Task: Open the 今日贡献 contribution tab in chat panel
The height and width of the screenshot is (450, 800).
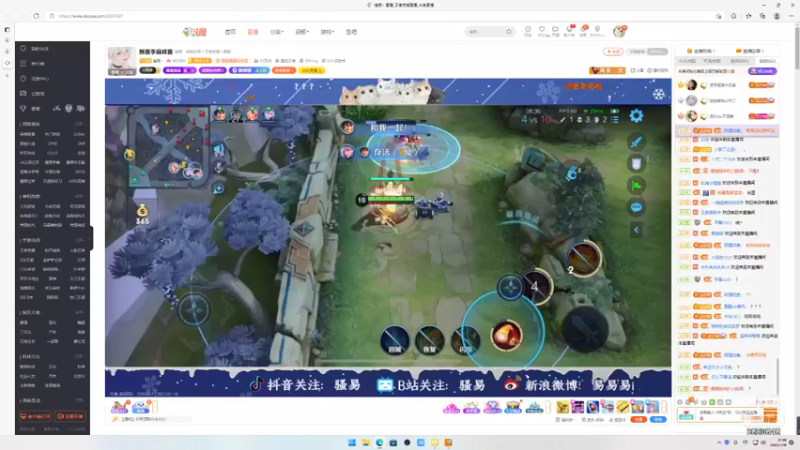Action: point(687,61)
